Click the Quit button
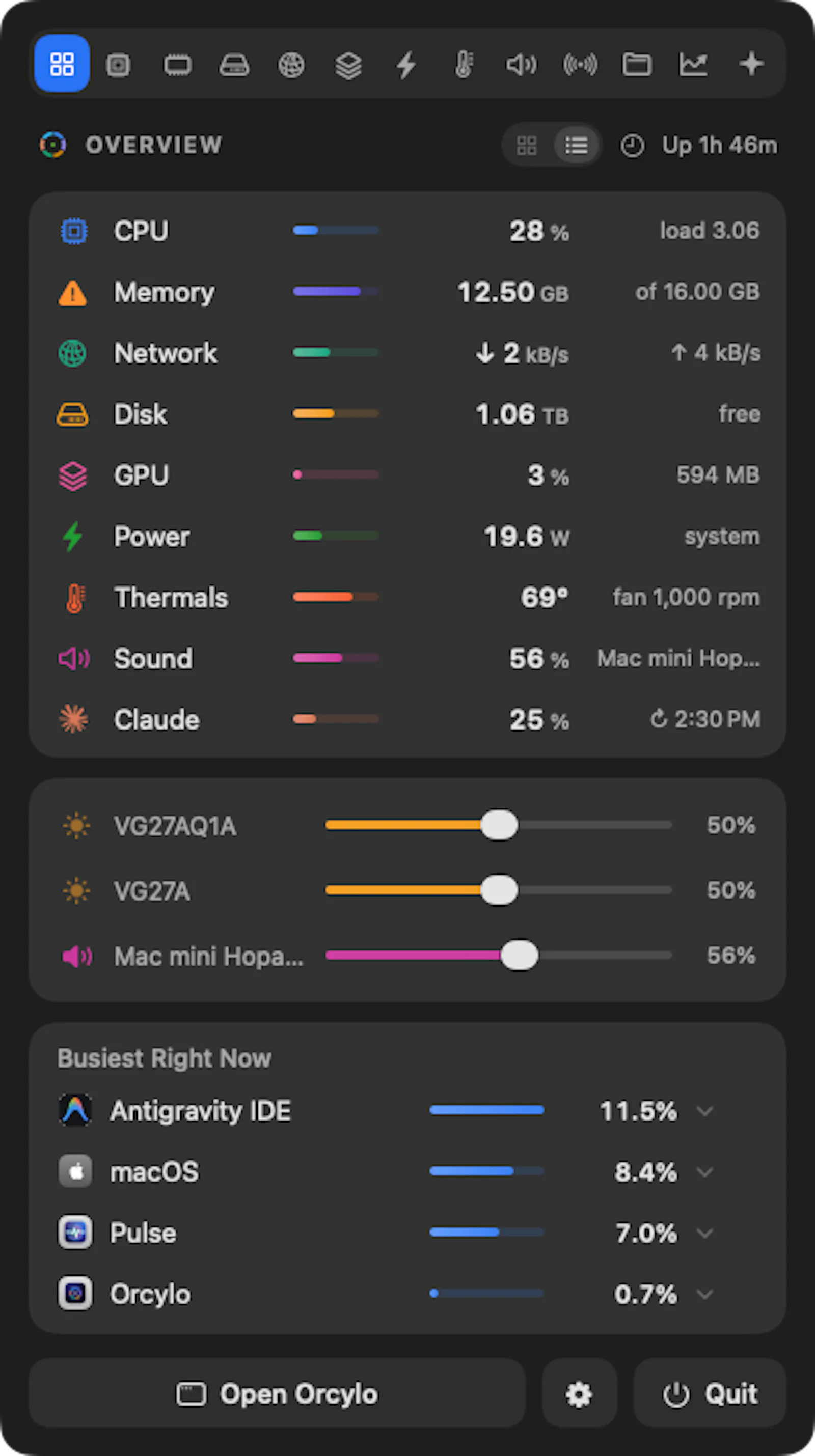Screen dimensions: 815x1456 coord(710,1393)
